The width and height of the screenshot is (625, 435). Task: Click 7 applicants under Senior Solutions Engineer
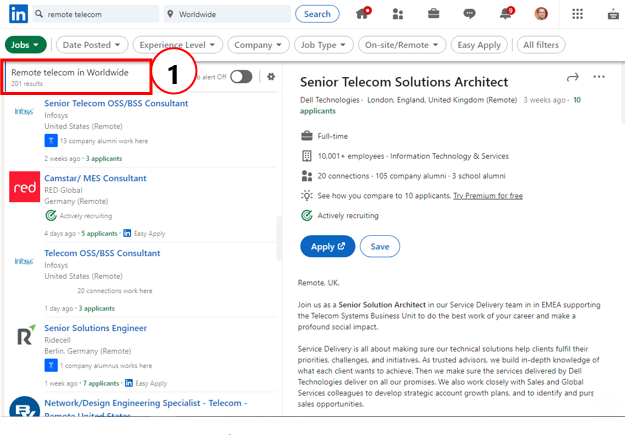(101, 383)
